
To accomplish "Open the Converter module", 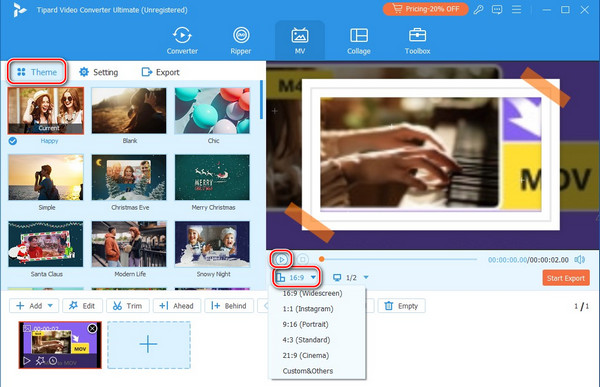I will (182, 41).
